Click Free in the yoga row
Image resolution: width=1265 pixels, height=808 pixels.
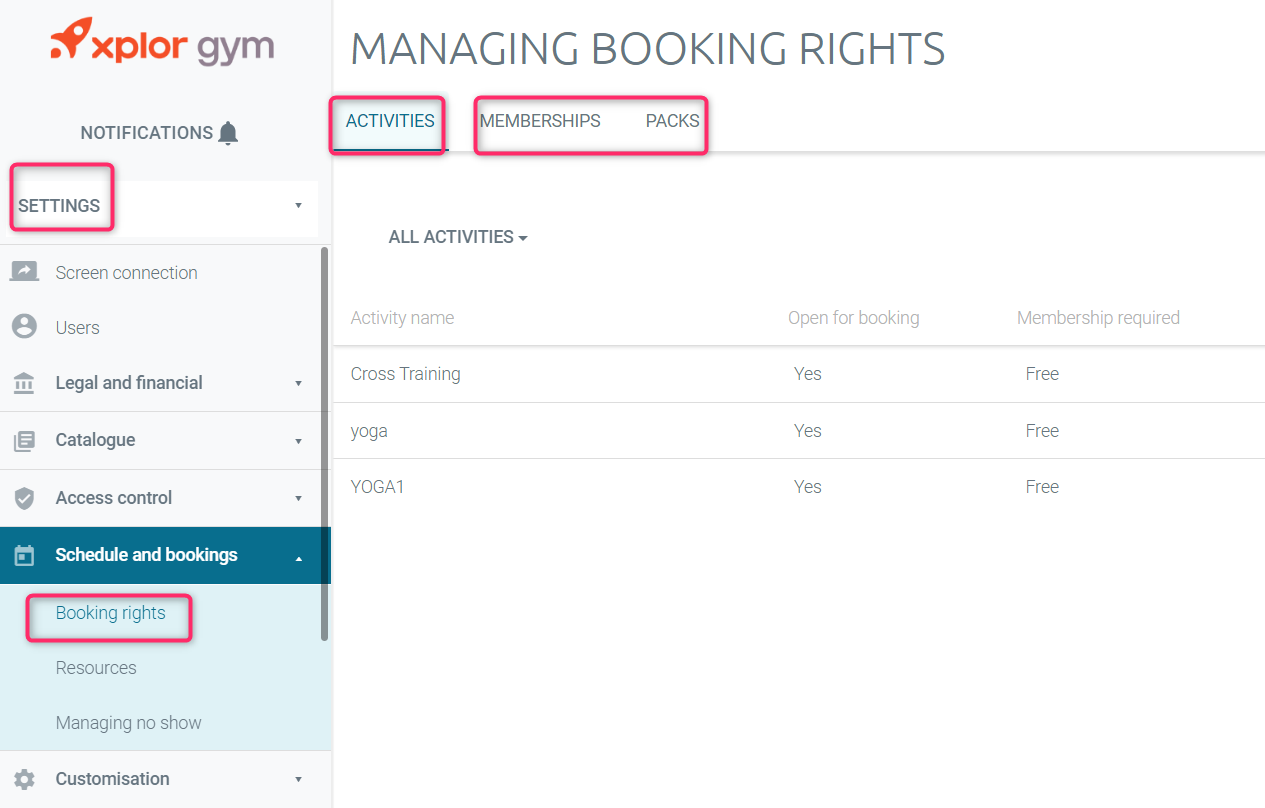coord(1042,431)
